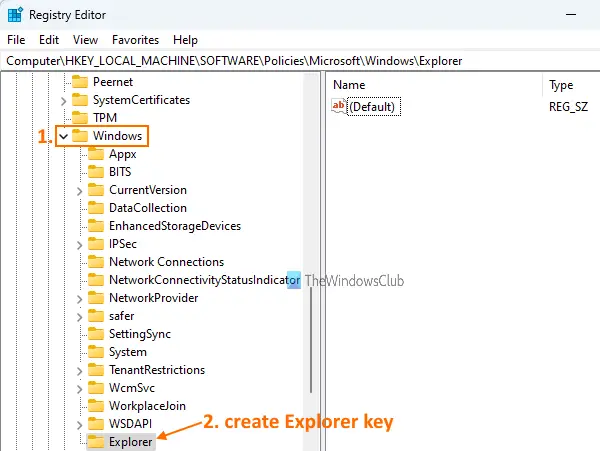600x451 pixels.
Task: Select the Appx key label
Action: (x=122, y=154)
